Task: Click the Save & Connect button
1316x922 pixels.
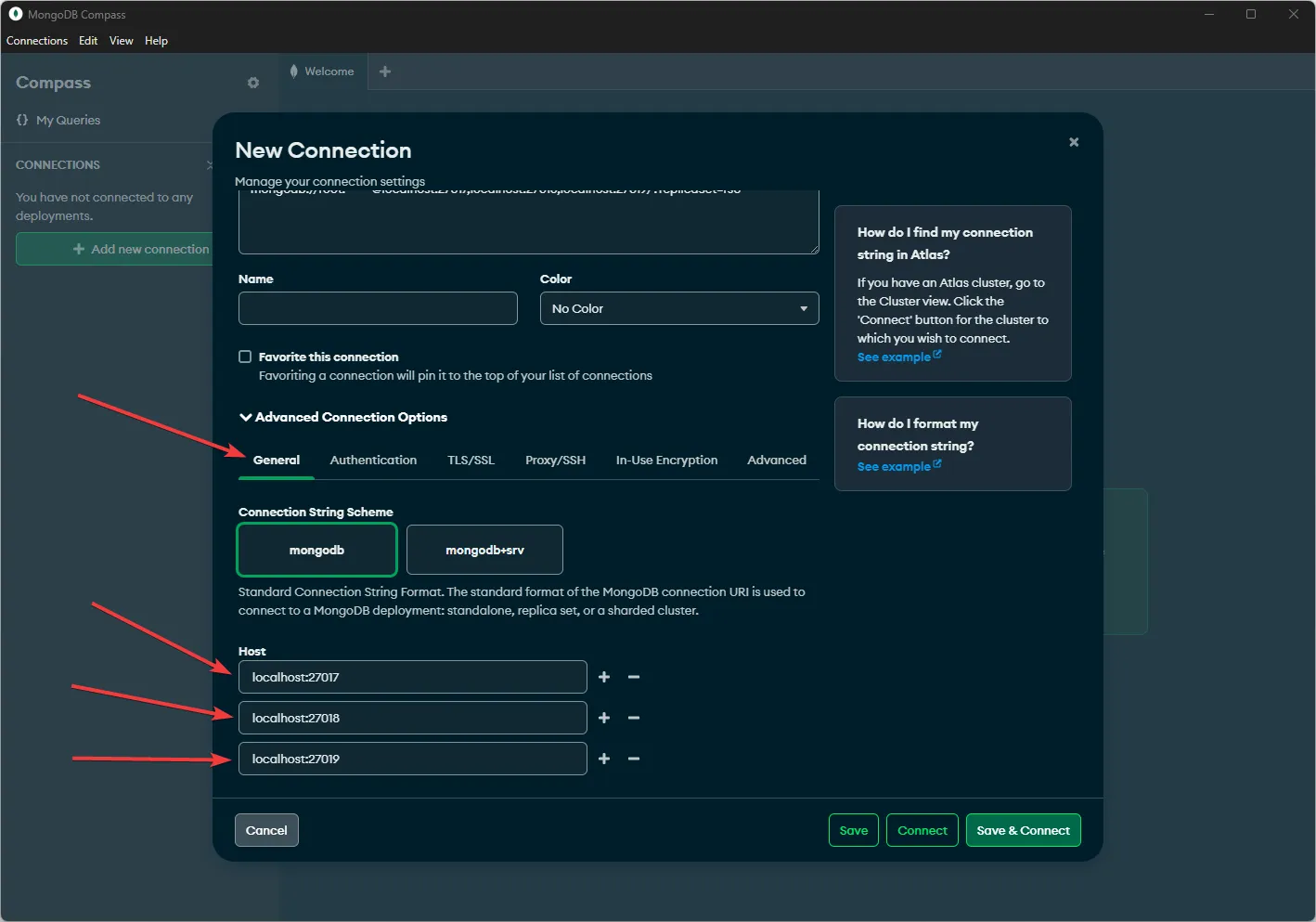Action: 1023,830
